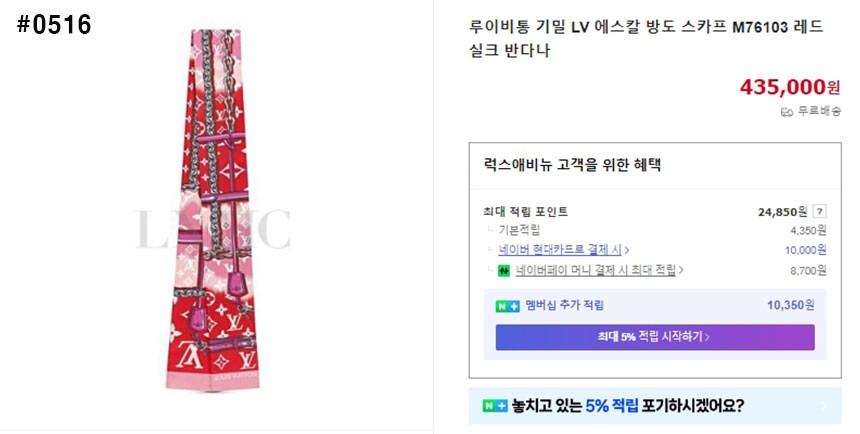The image size is (860, 434).
Task: Expand the chevron after 네이버페이 머니 최대 적립
Action: coord(681,270)
